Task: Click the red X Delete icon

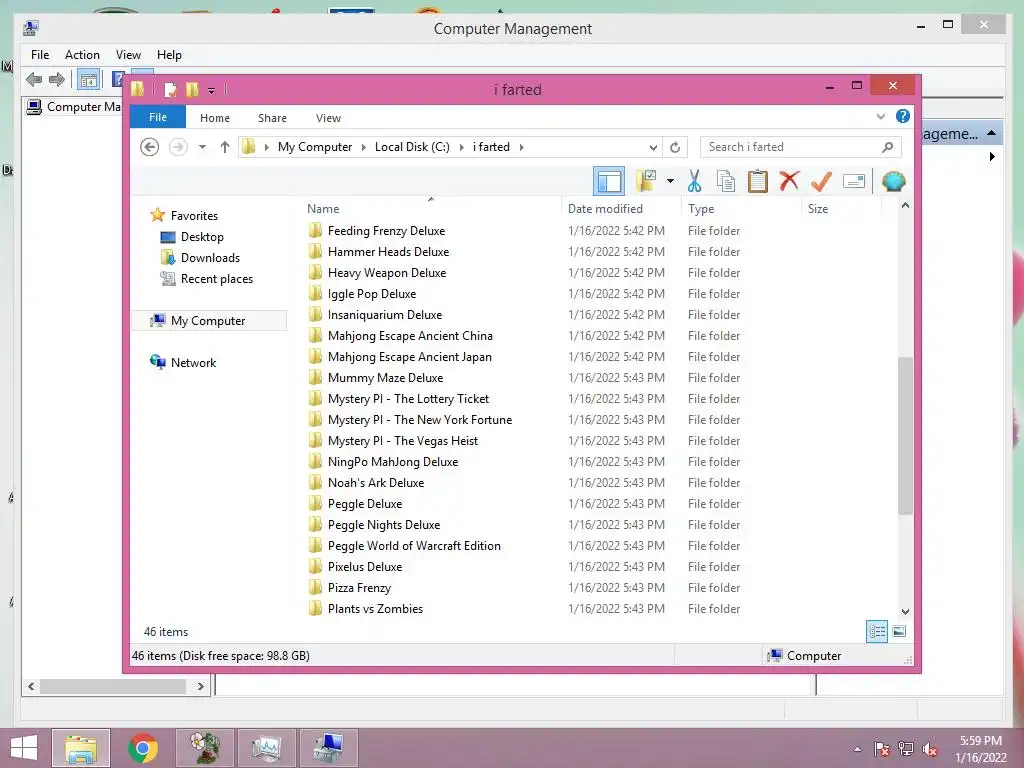Action: (789, 180)
